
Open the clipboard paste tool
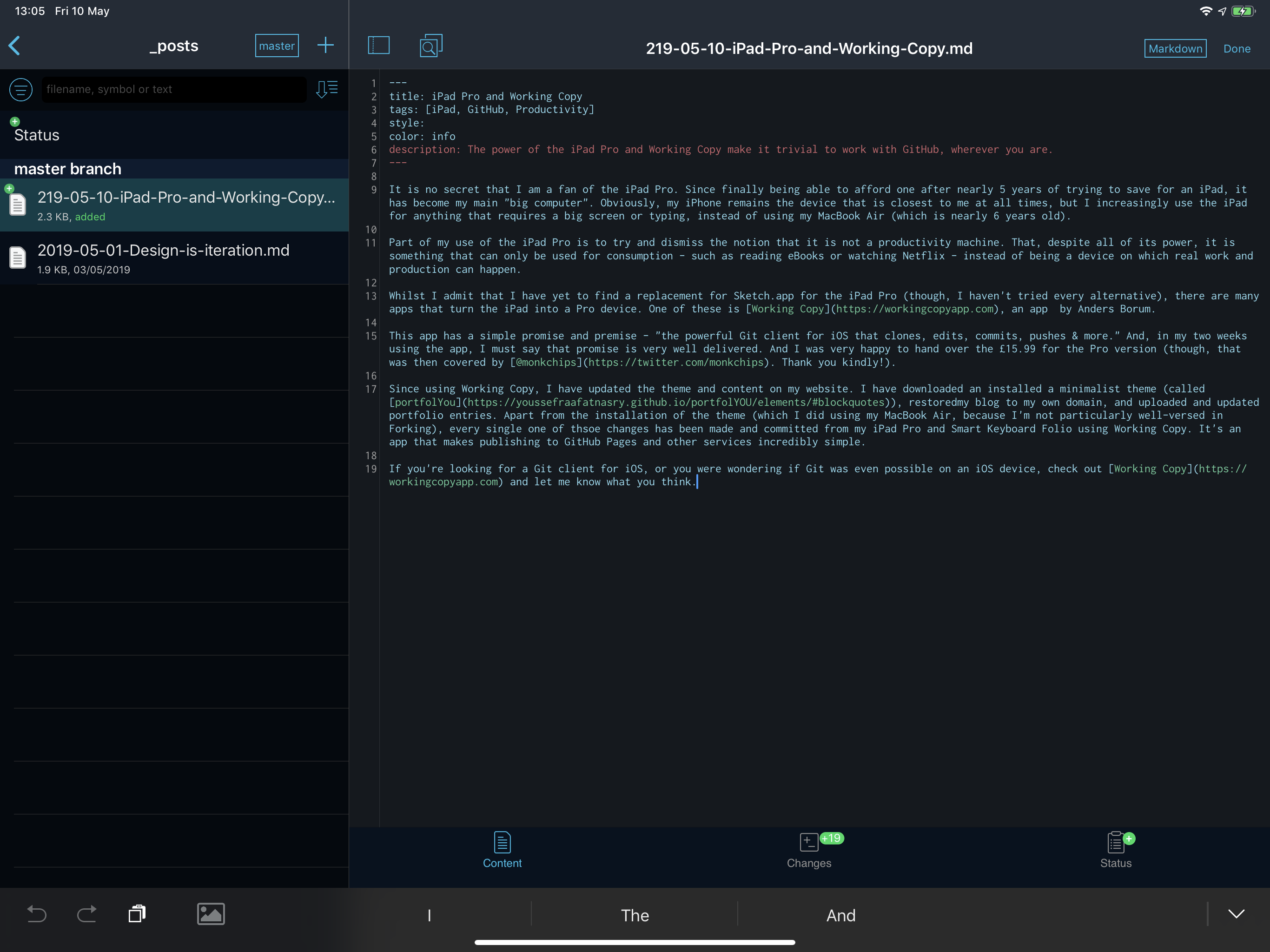click(137, 913)
